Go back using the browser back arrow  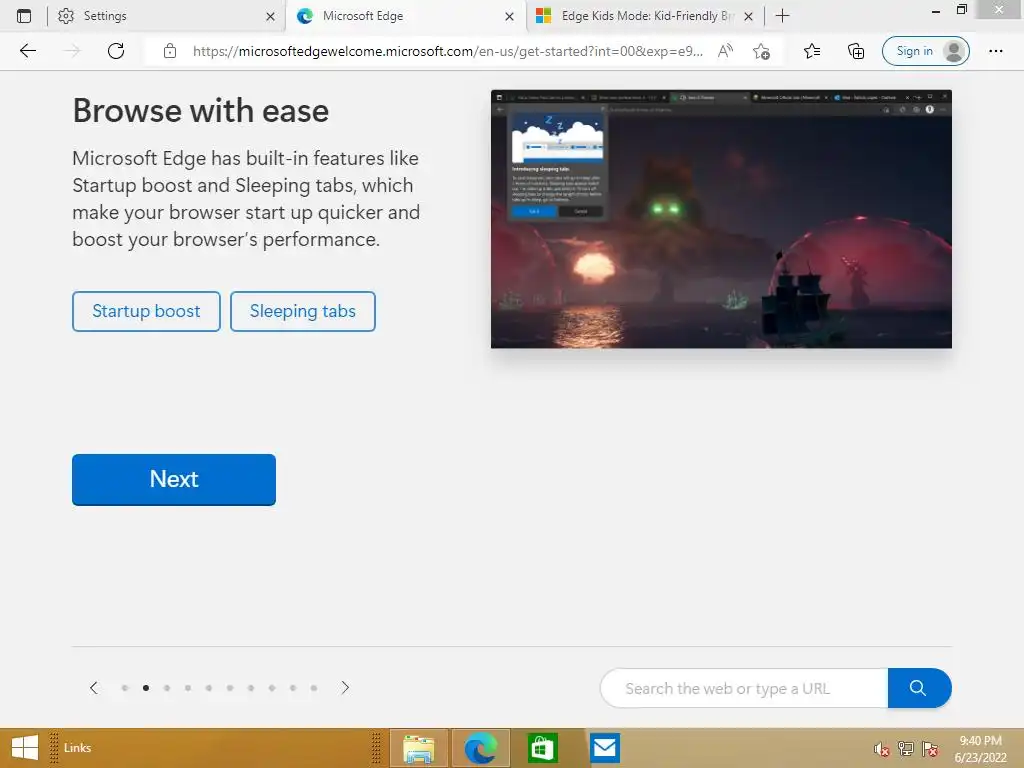tap(27, 51)
